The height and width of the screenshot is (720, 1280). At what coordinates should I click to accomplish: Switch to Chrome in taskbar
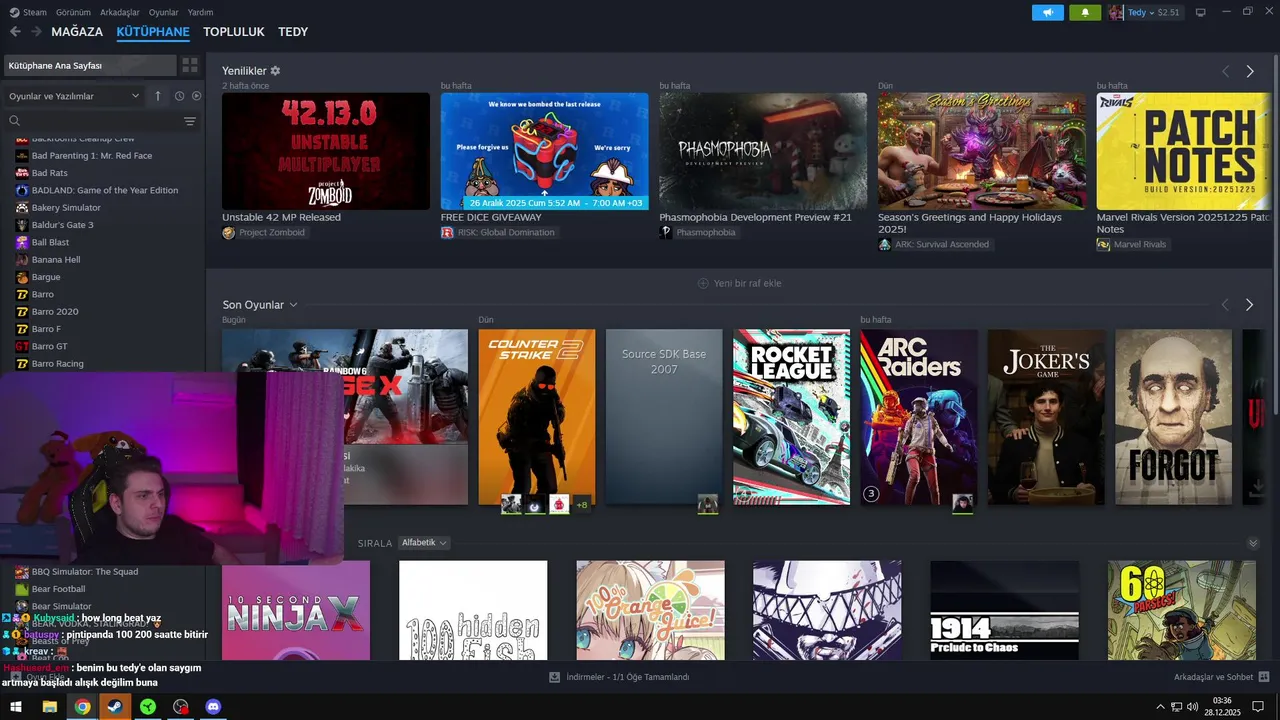click(82, 707)
